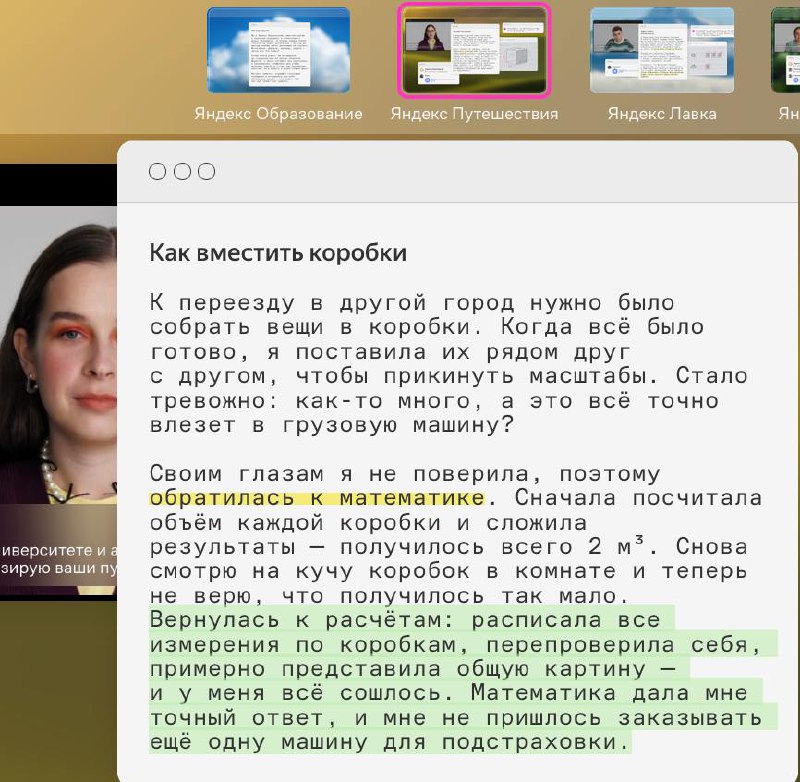This screenshot has height=782, width=800.
Task: Select the highlighted Яндекс Путешествия thumbnail
Action: (x=474, y=50)
